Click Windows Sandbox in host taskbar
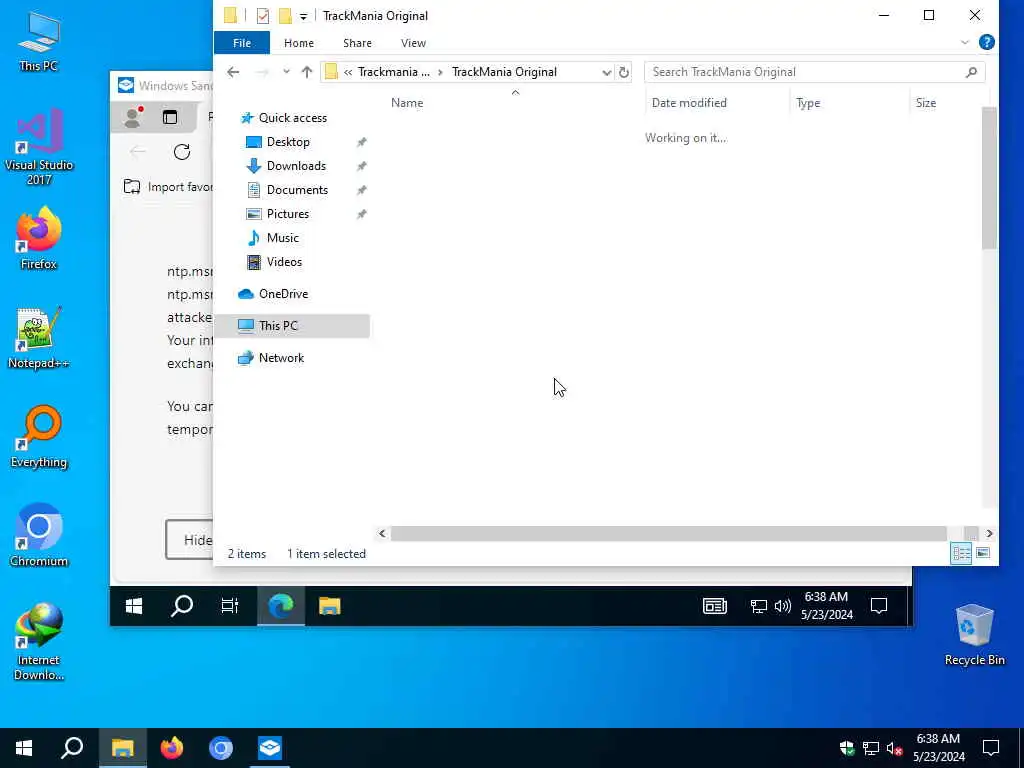1024x768 pixels. tap(270, 748)
